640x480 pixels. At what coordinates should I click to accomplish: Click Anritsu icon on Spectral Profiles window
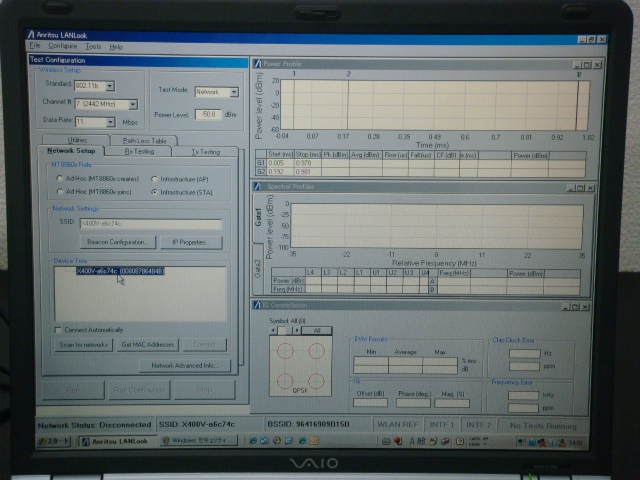257,186
